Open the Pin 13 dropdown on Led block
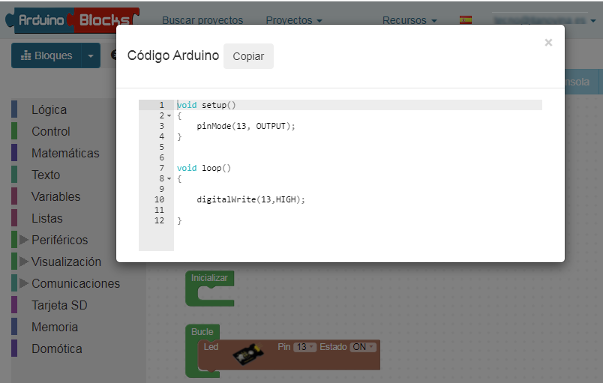The image size is (603, 383). pyautogui.click(x=305, y=347)
